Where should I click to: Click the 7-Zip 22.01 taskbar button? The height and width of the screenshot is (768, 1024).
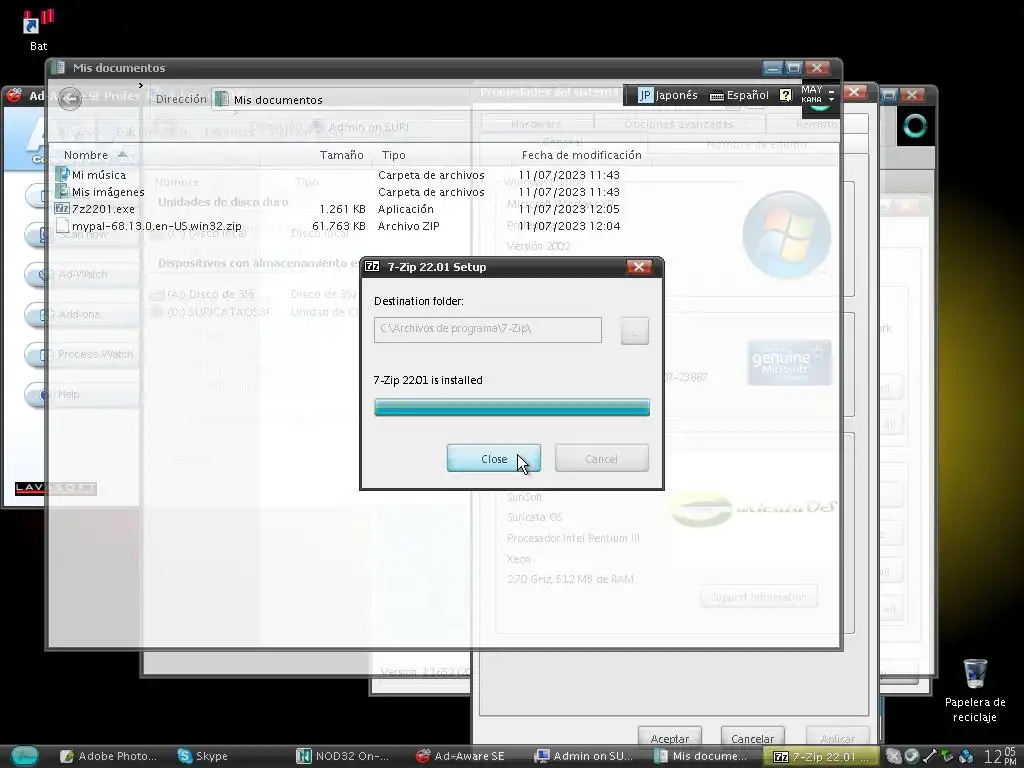(821, 756)
